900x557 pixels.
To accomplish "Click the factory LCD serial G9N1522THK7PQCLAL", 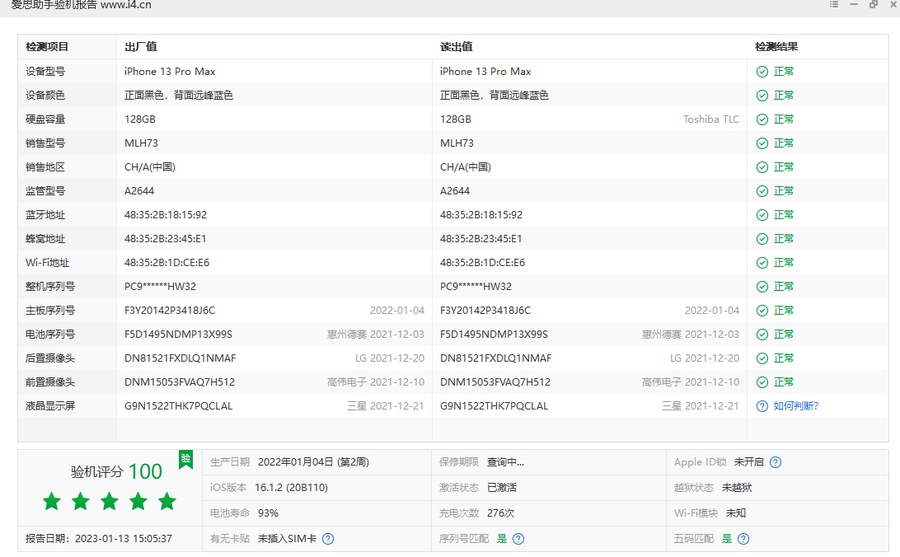I will pos(179,406).
